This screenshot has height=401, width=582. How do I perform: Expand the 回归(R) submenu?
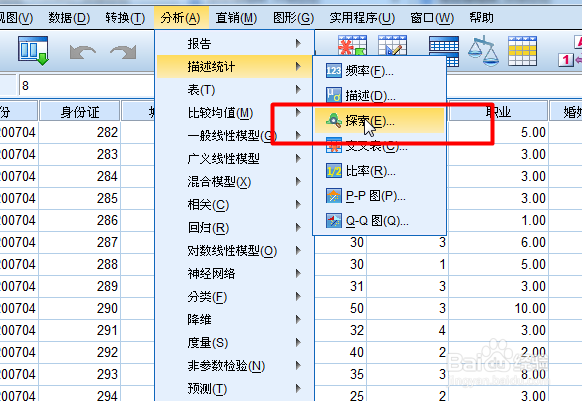235,228
